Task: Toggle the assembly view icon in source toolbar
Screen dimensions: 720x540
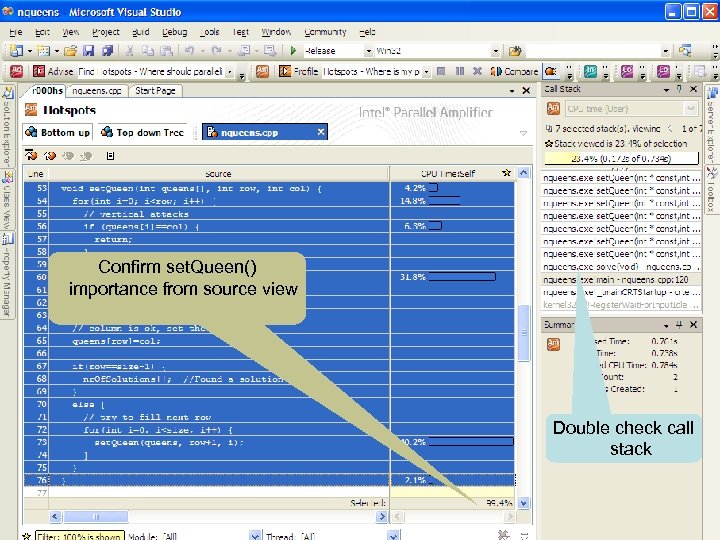Action: [x=110, y=156]
